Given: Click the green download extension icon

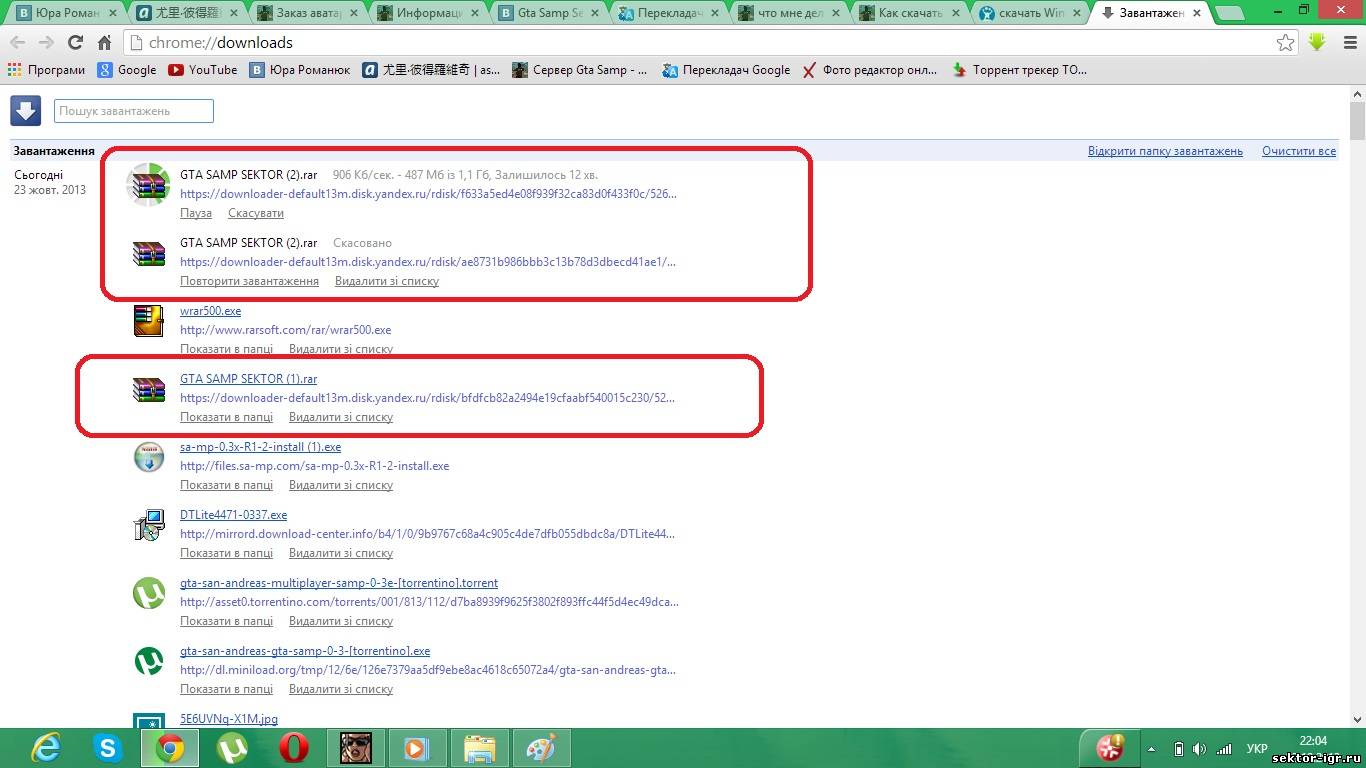Looking at the screenshot, I should pyautogui.click(x=1317, y=42).
